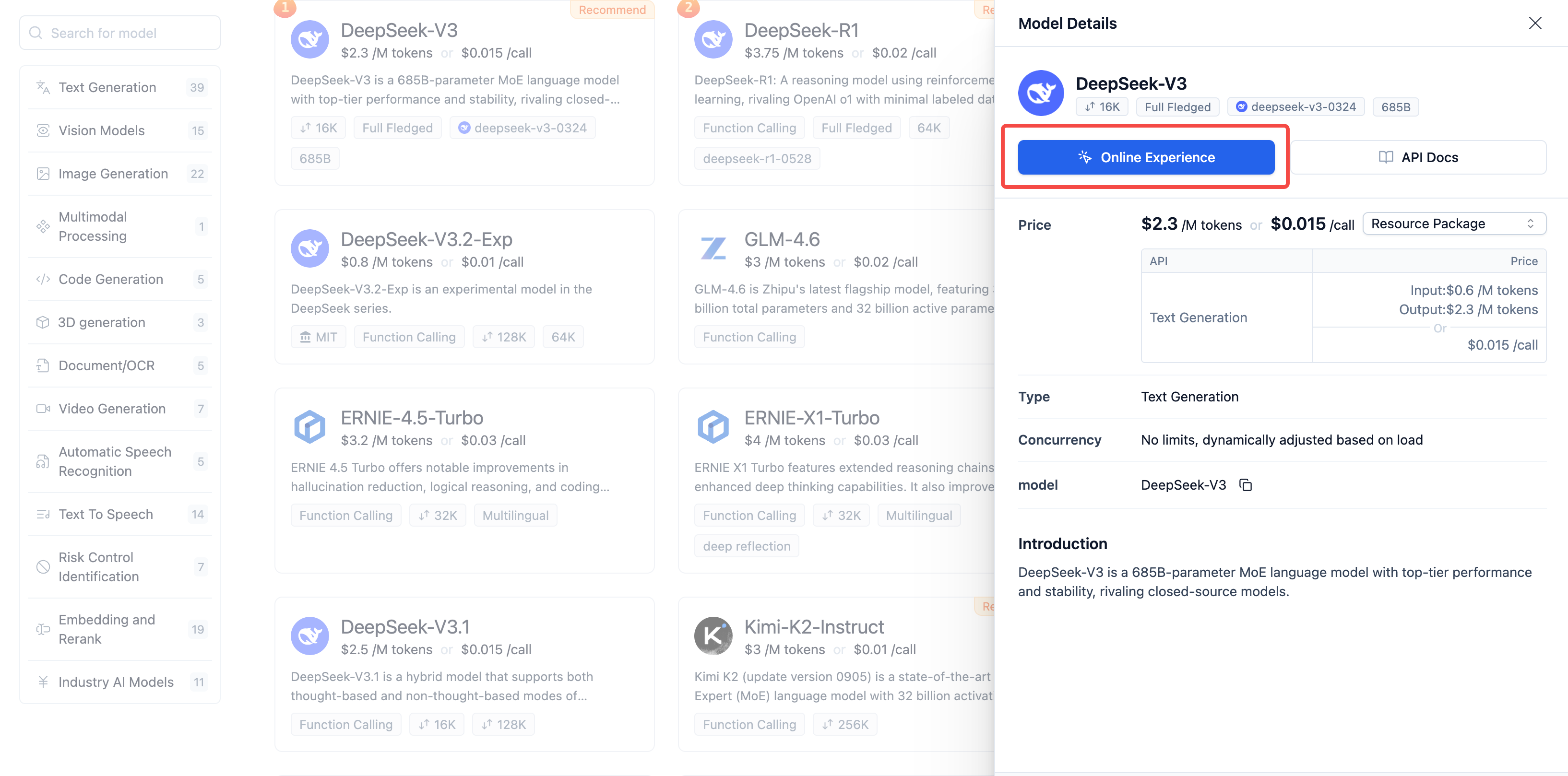Click the GLM-4.6 Z logo icon

[713, 248]
